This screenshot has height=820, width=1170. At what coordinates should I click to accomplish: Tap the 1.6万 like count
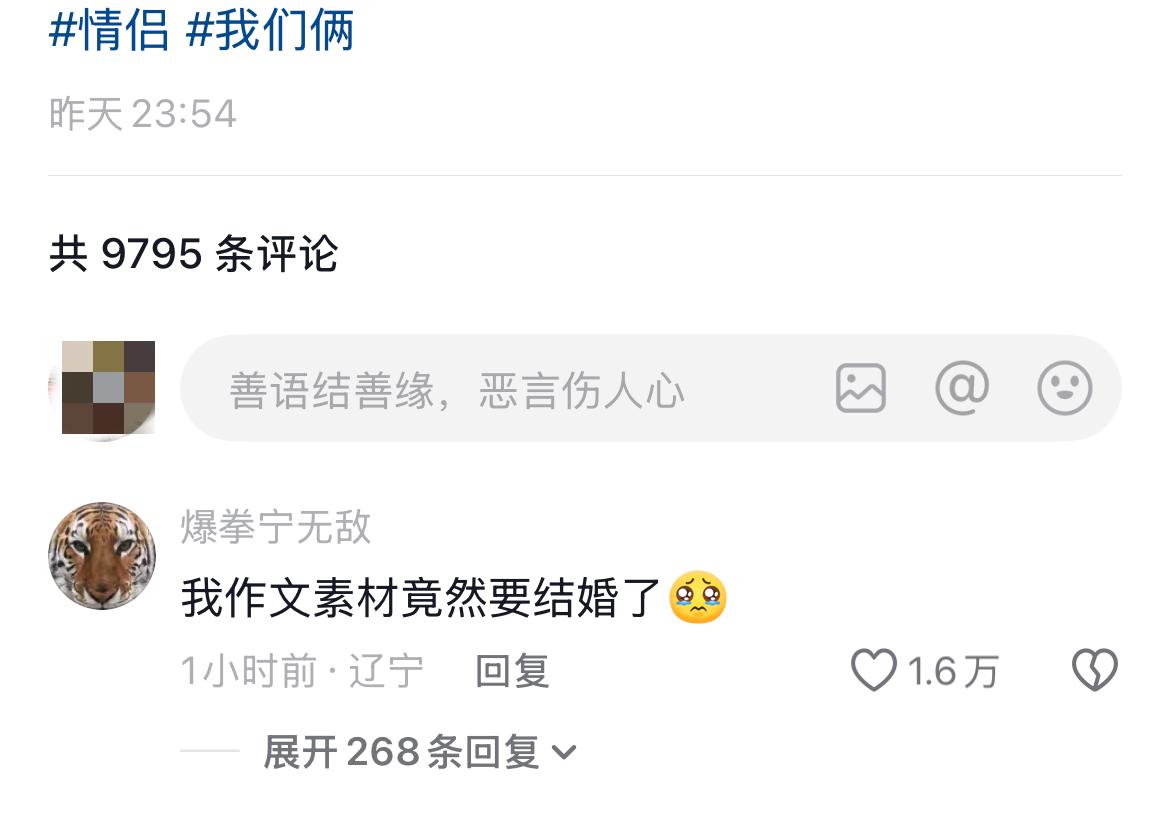point(953,671)
